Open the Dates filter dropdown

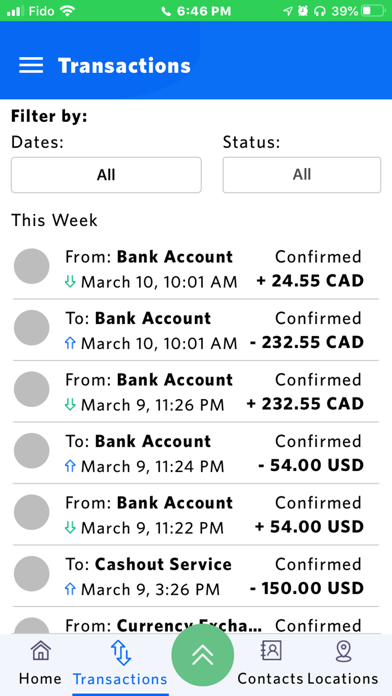106,175
